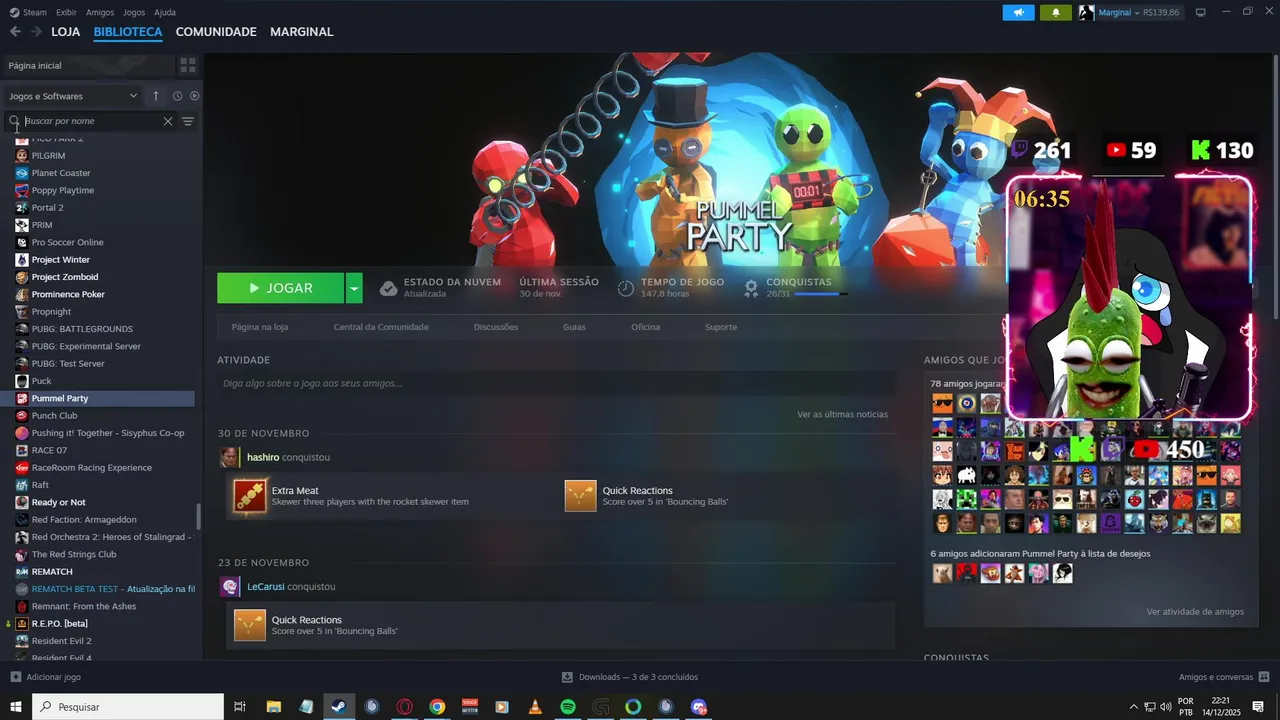Open the library grid view icon

coord(188,65)
